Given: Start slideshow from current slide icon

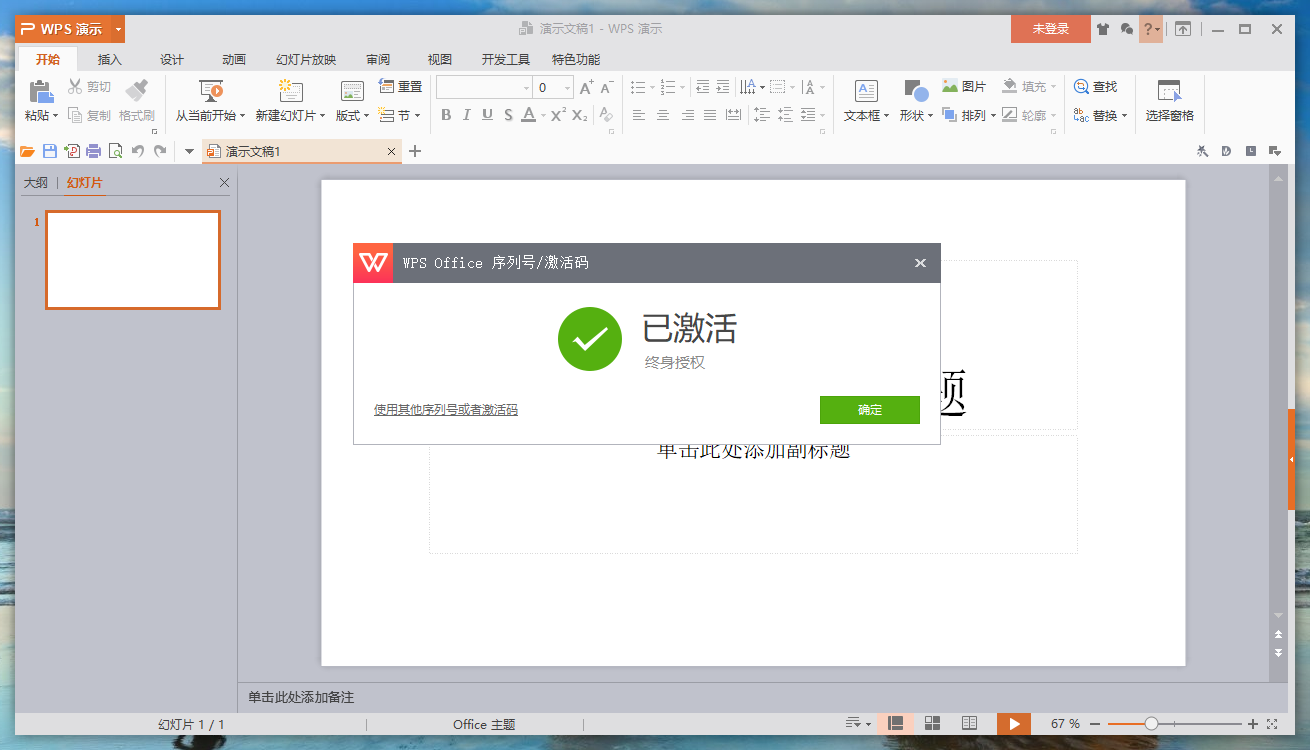Looking at the screenshot, I should (210, 91).
